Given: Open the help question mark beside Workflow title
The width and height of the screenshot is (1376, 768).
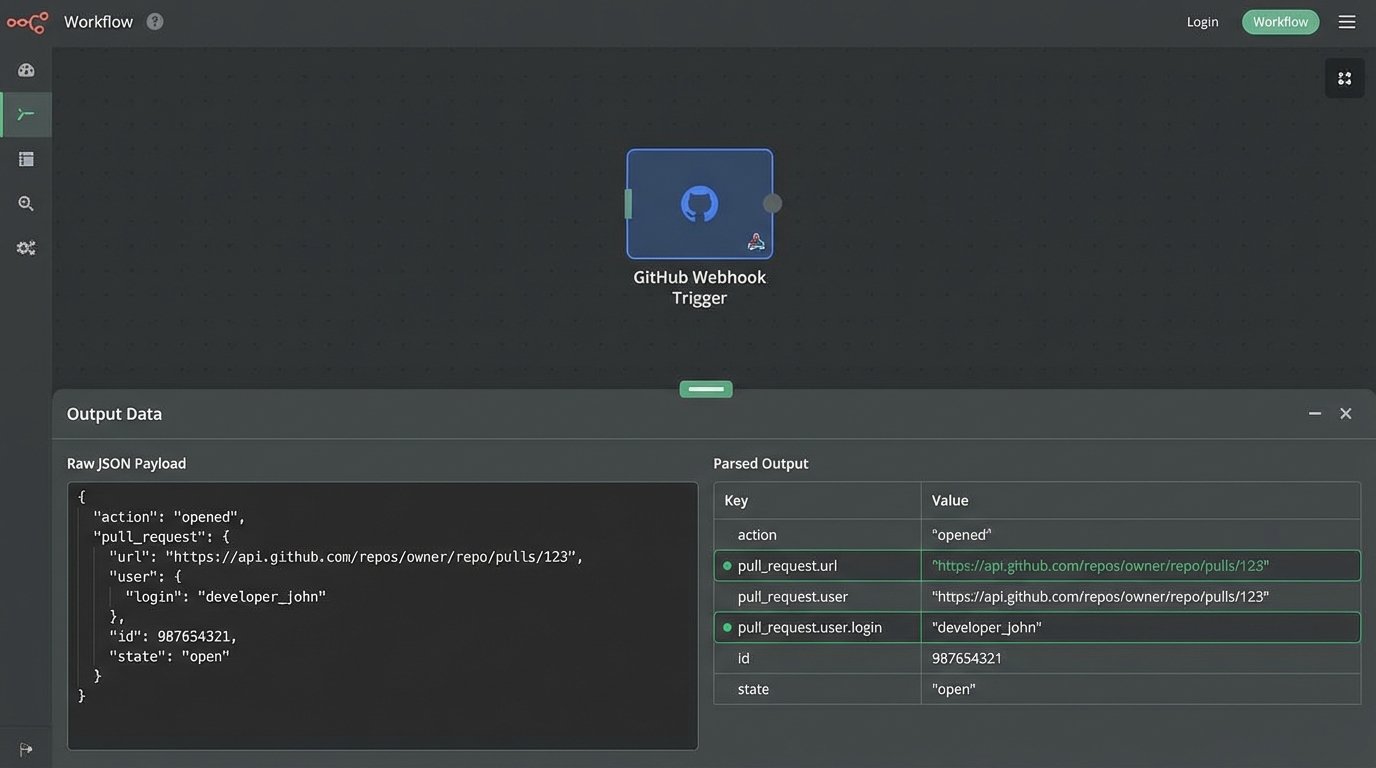Looking at the screenshot, I should point(155,20).
